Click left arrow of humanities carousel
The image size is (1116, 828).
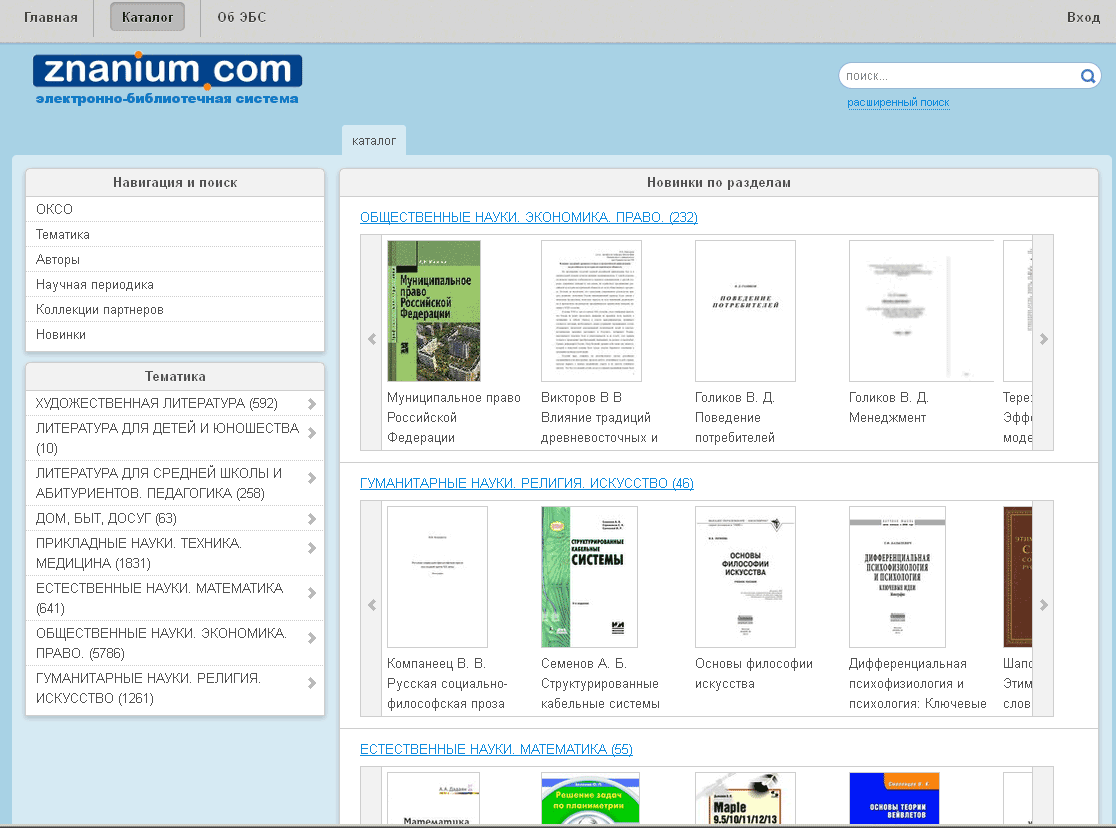point(372,605)
